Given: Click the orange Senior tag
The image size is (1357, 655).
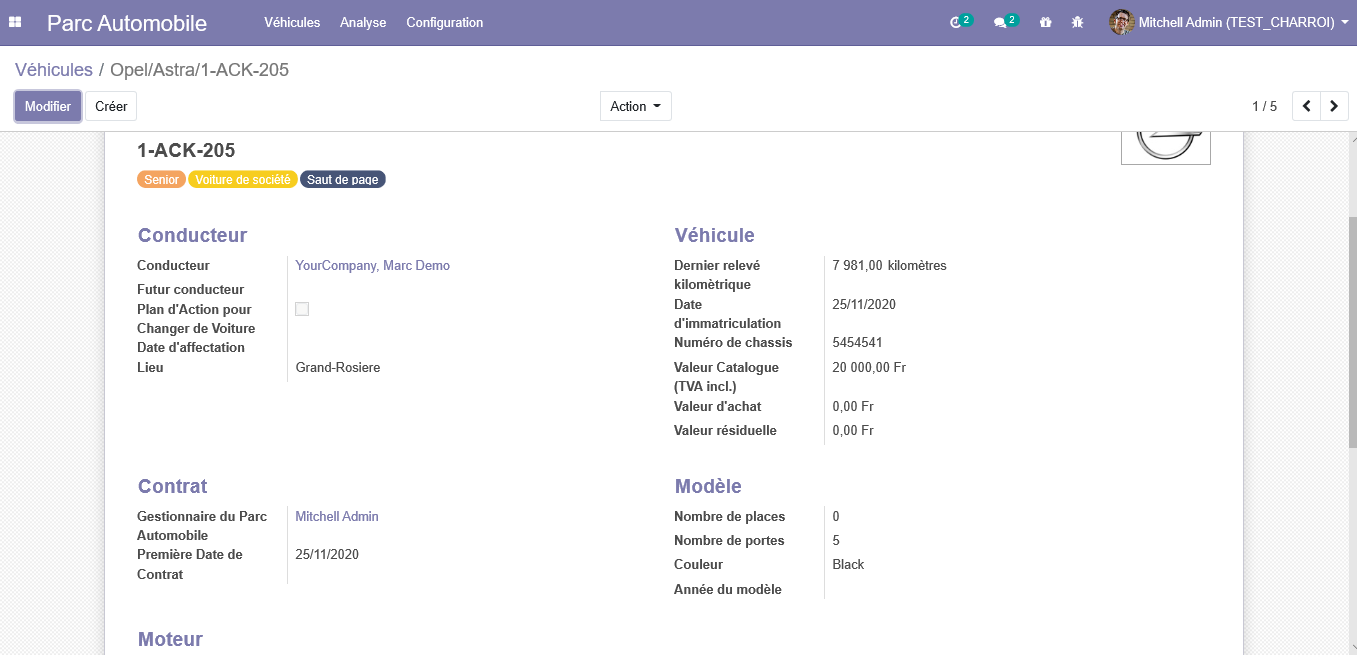Looking at the screenshot, I should point(161,180).
